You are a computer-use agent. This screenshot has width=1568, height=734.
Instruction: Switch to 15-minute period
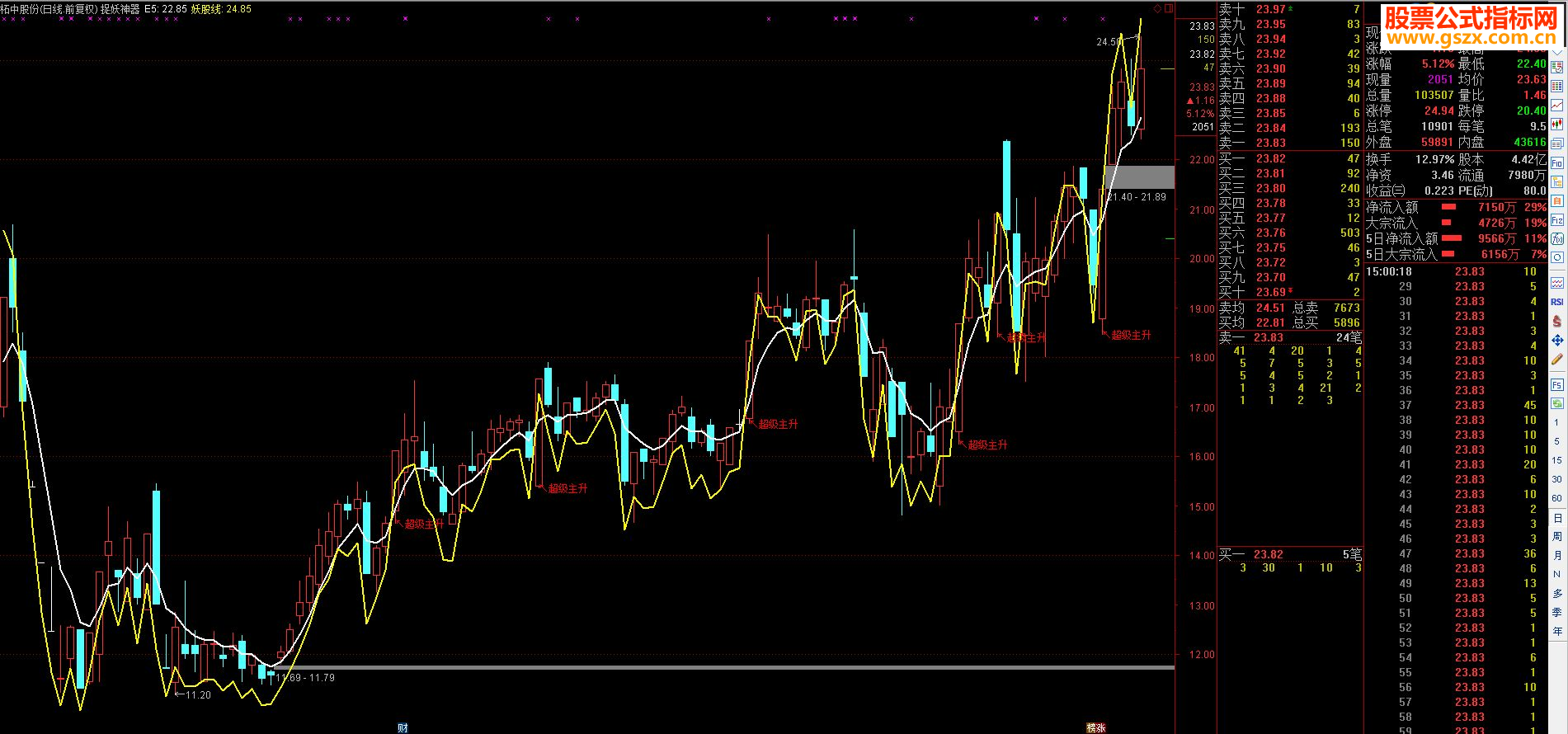coord(1557,460)
